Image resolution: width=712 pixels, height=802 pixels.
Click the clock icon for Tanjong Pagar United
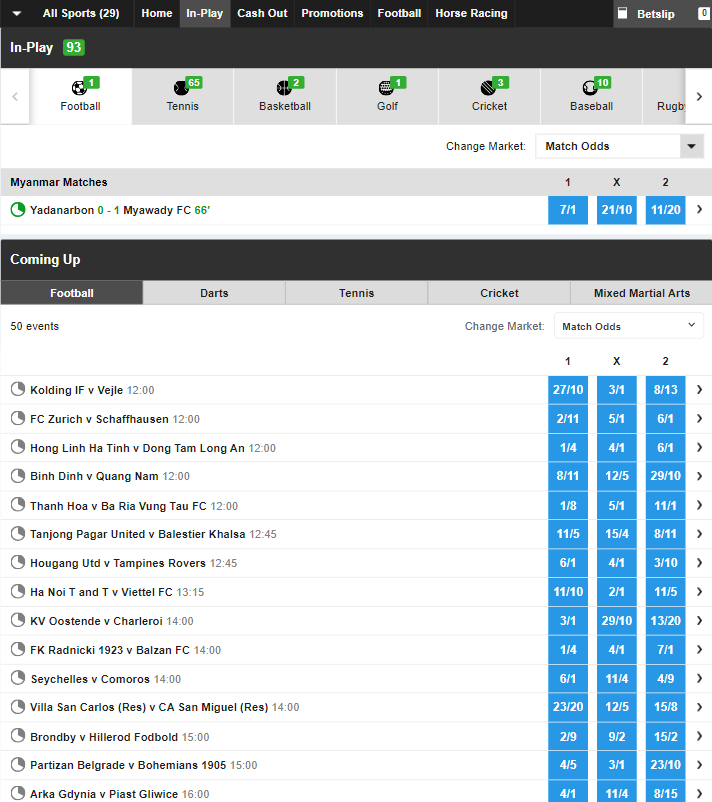coord(18,533)
